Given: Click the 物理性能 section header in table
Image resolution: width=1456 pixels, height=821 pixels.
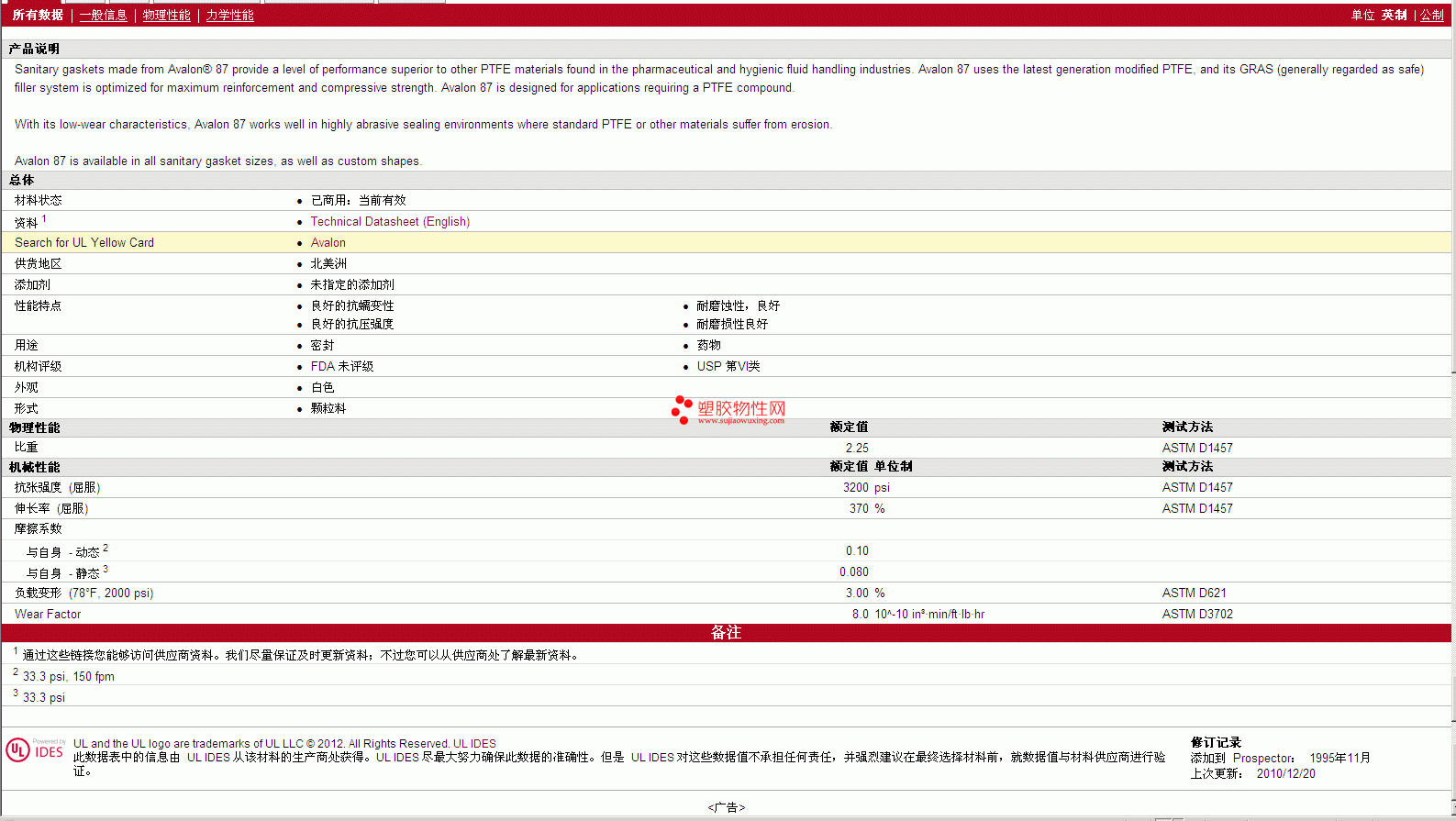Looking at the screenshot, I should click(35, 427).
